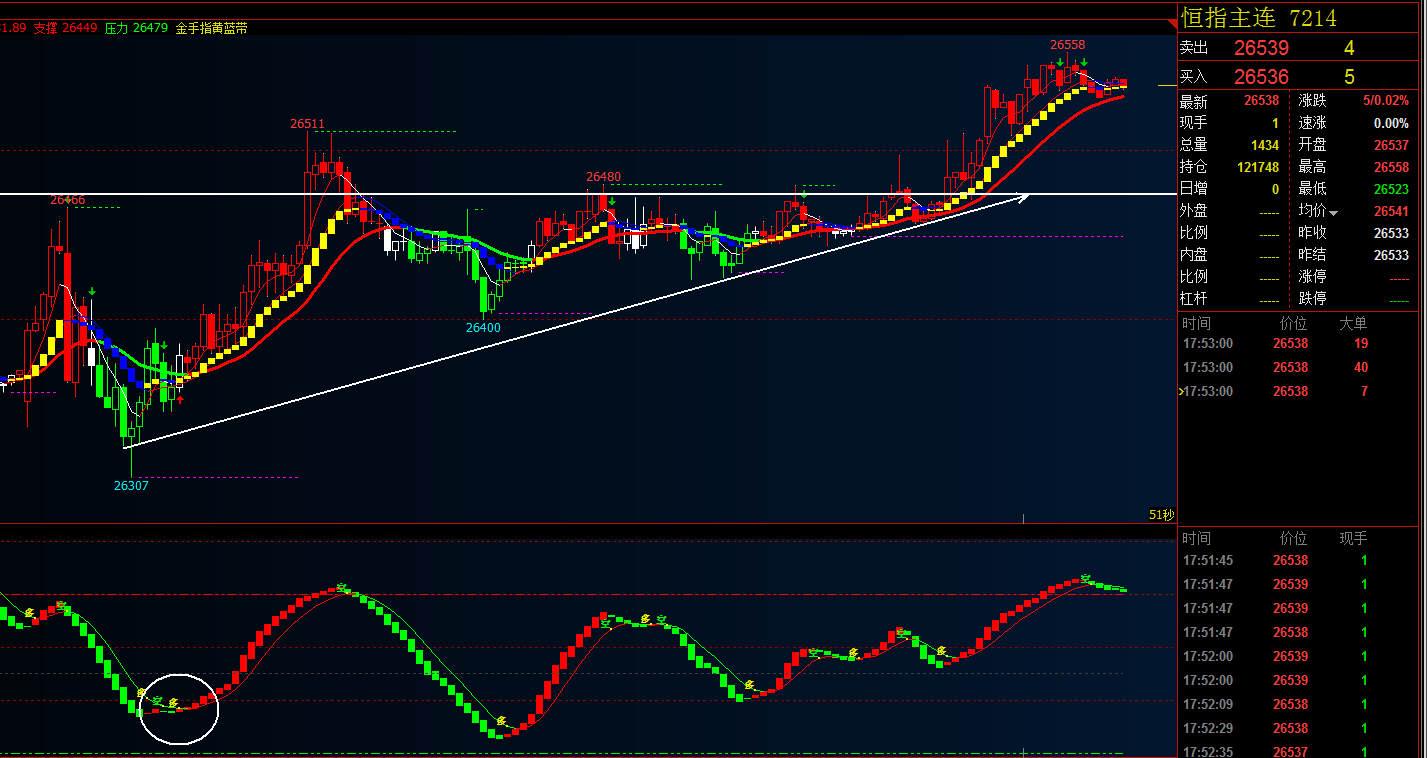Image resolution: width=1427 pixels, height=758 pixels.
Task: Select the 17:51:45 tick row
Action: pos(1298,560)
